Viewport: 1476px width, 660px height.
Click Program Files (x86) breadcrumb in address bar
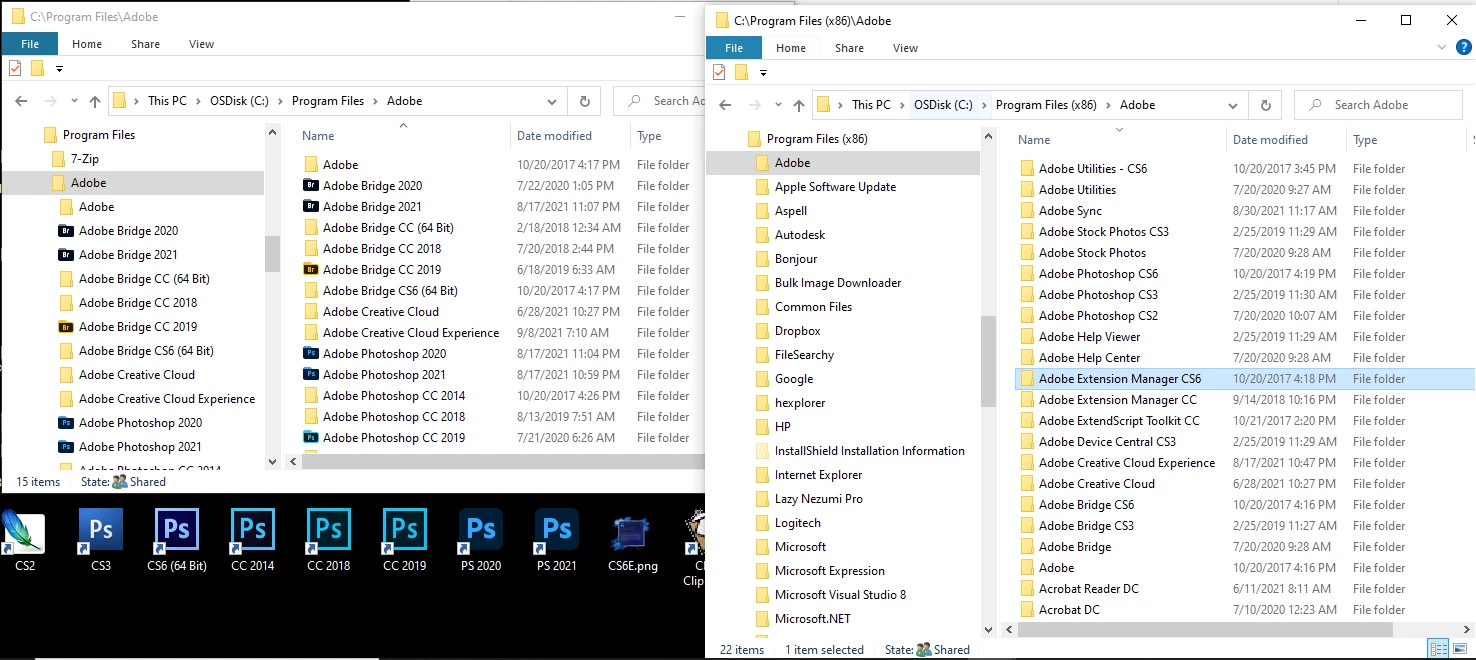coord(1046,105)
